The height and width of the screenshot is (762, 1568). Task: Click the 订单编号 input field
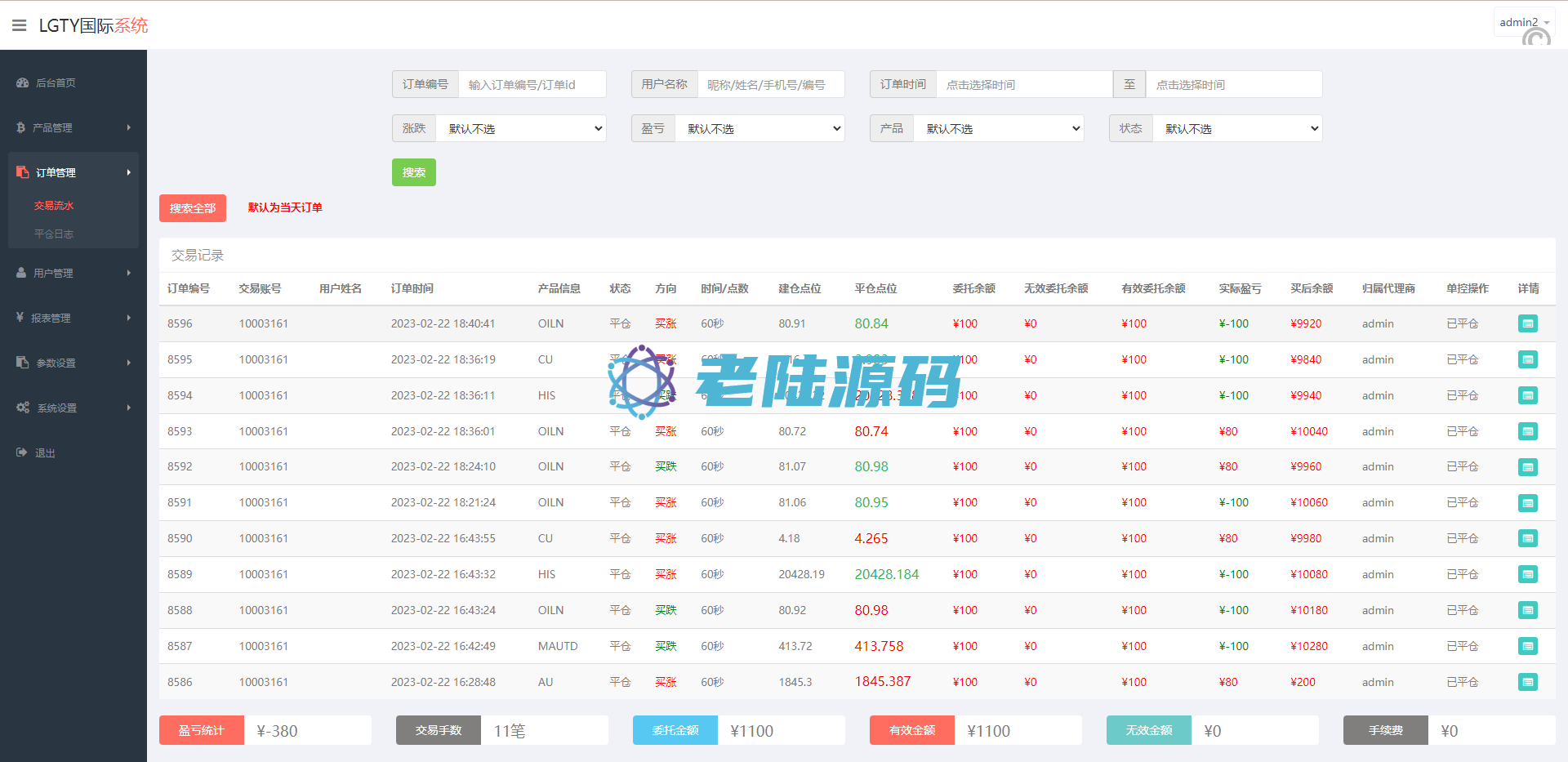(532, 84)
